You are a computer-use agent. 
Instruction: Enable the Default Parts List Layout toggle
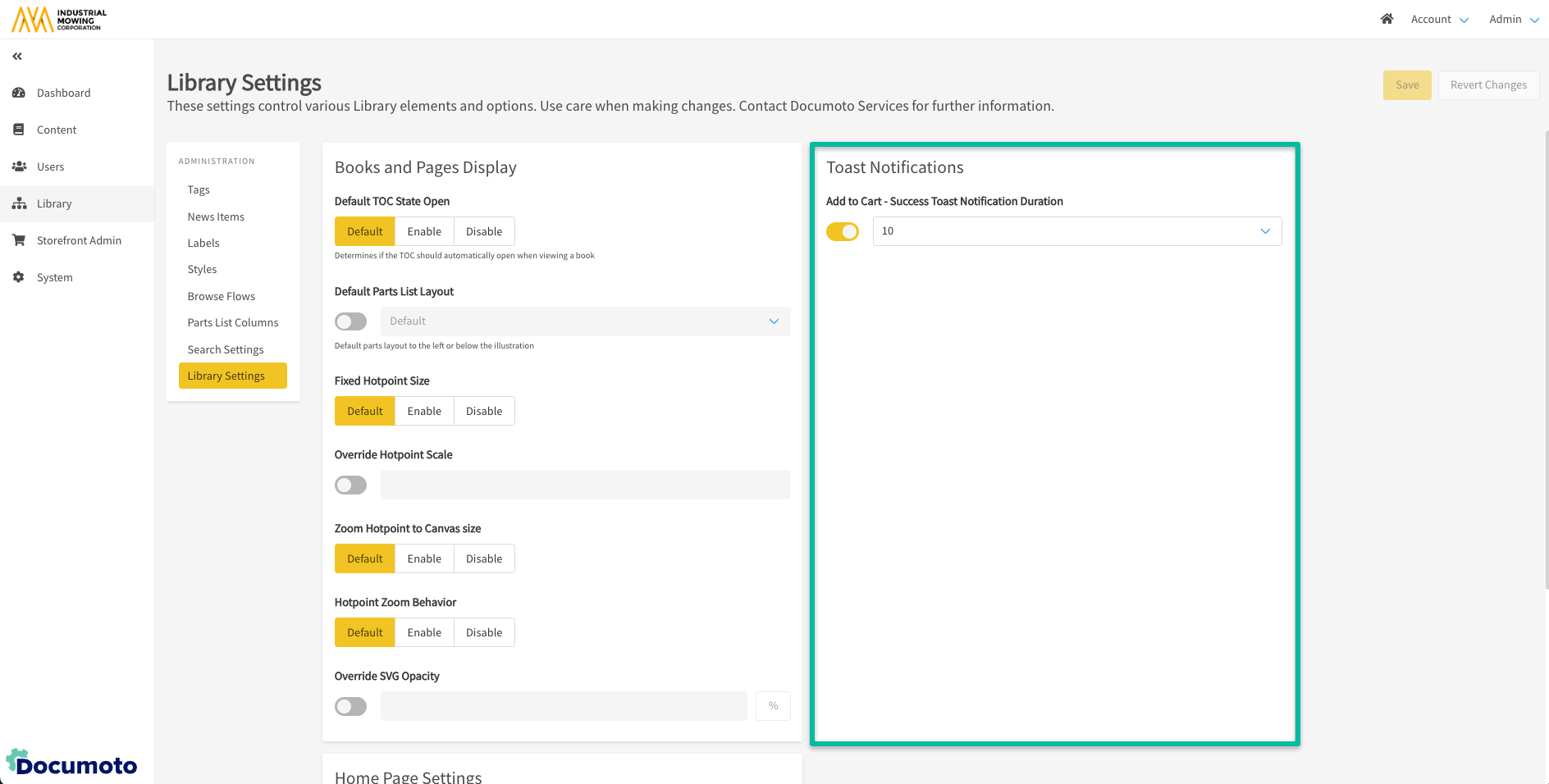point(350,321)
